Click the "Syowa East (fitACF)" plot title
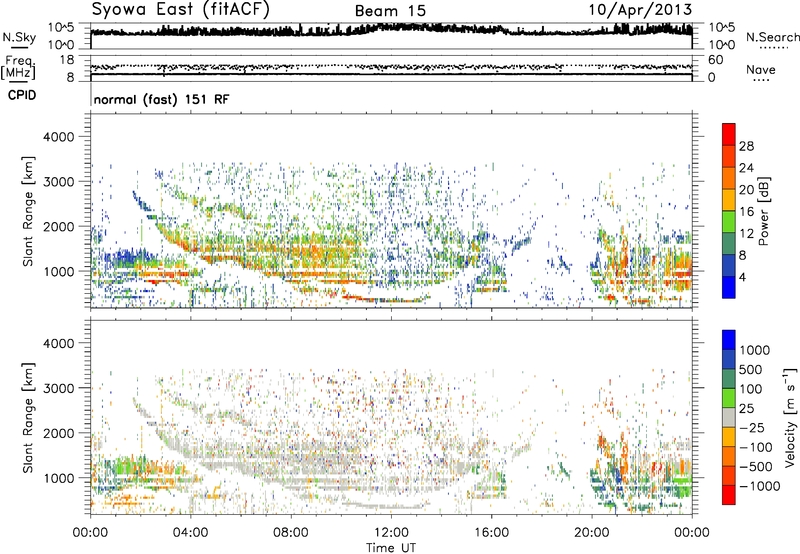 point(181,9)
